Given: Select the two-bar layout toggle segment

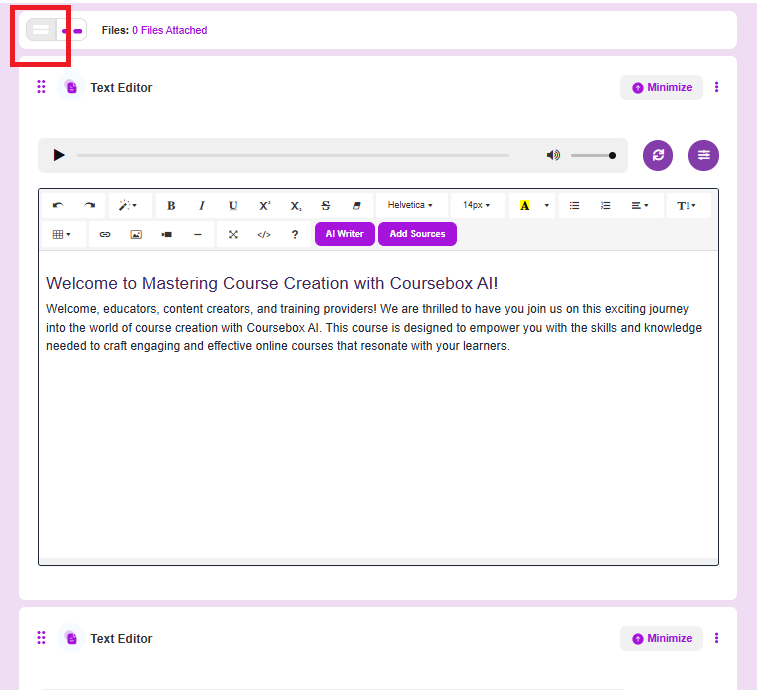Looking at the screenshot, I should pos(41,30).
